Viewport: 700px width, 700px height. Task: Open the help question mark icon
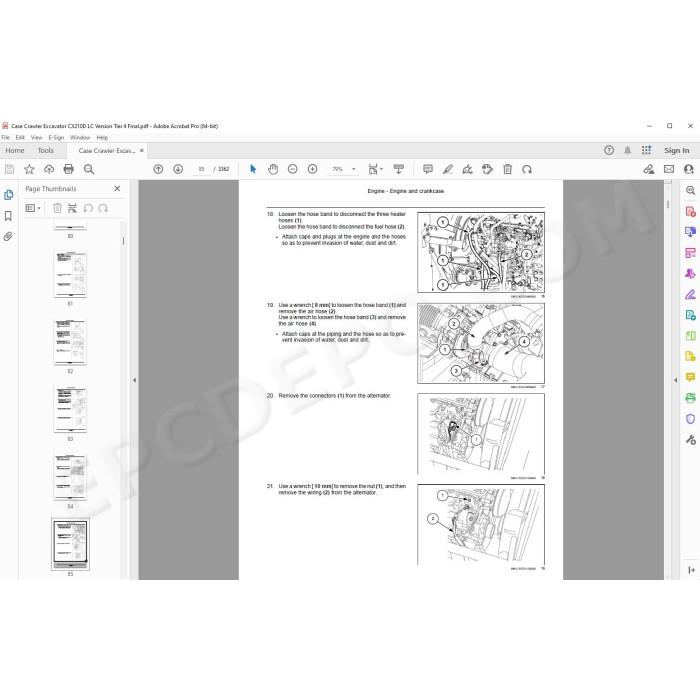tap(609, 150)
